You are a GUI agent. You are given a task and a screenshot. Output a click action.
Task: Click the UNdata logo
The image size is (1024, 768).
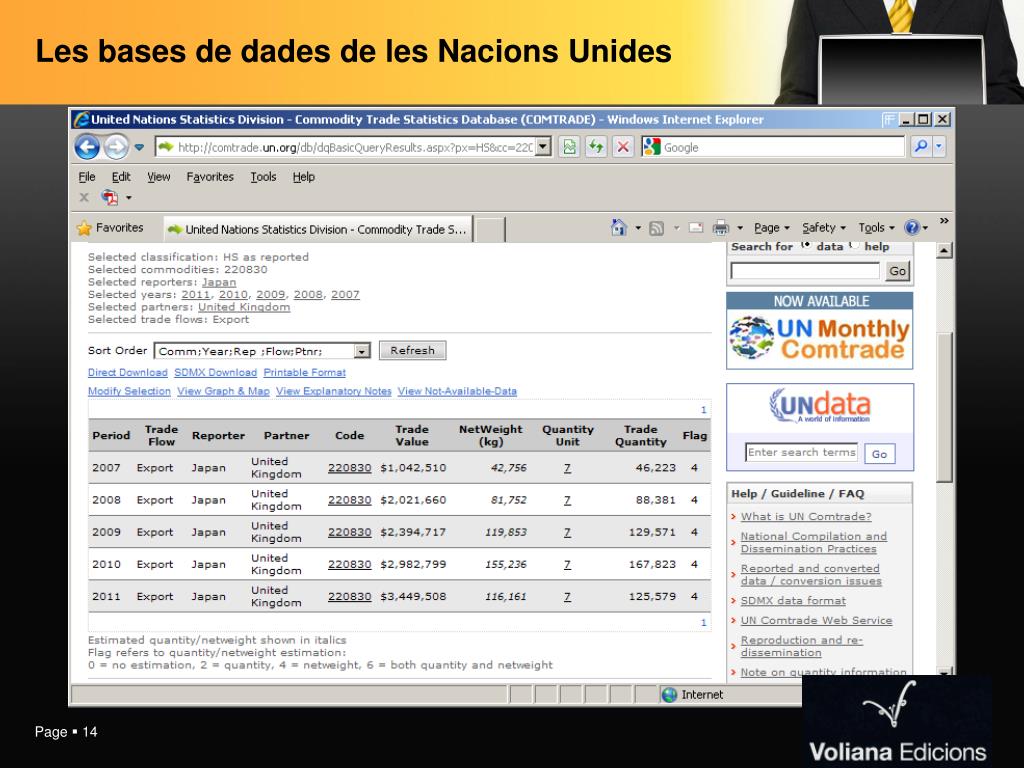tap(820, 406)
